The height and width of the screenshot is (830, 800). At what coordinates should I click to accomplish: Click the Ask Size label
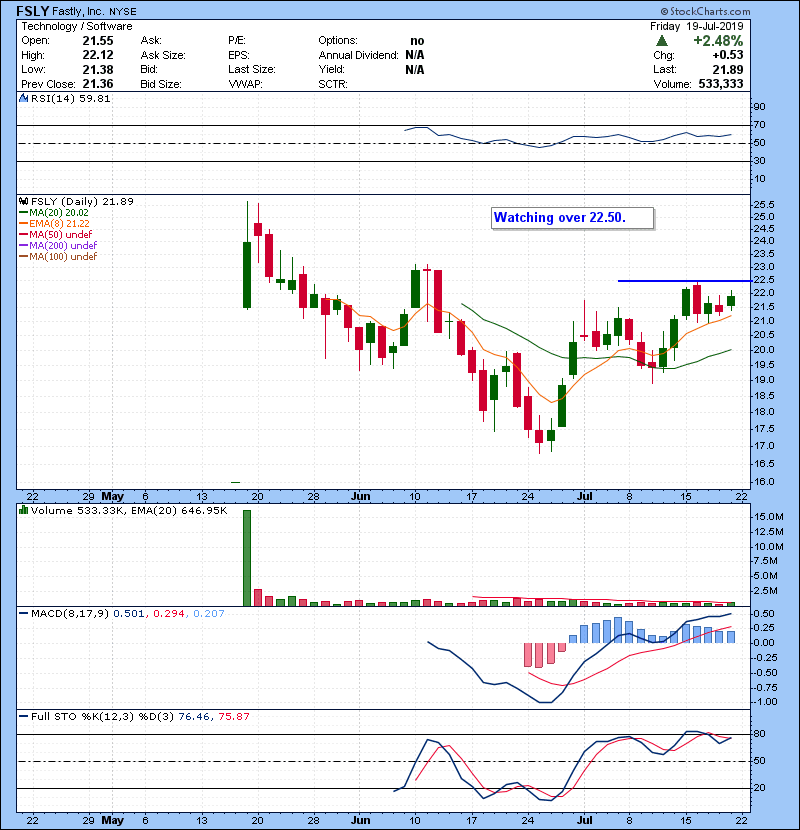coord(163,55)
